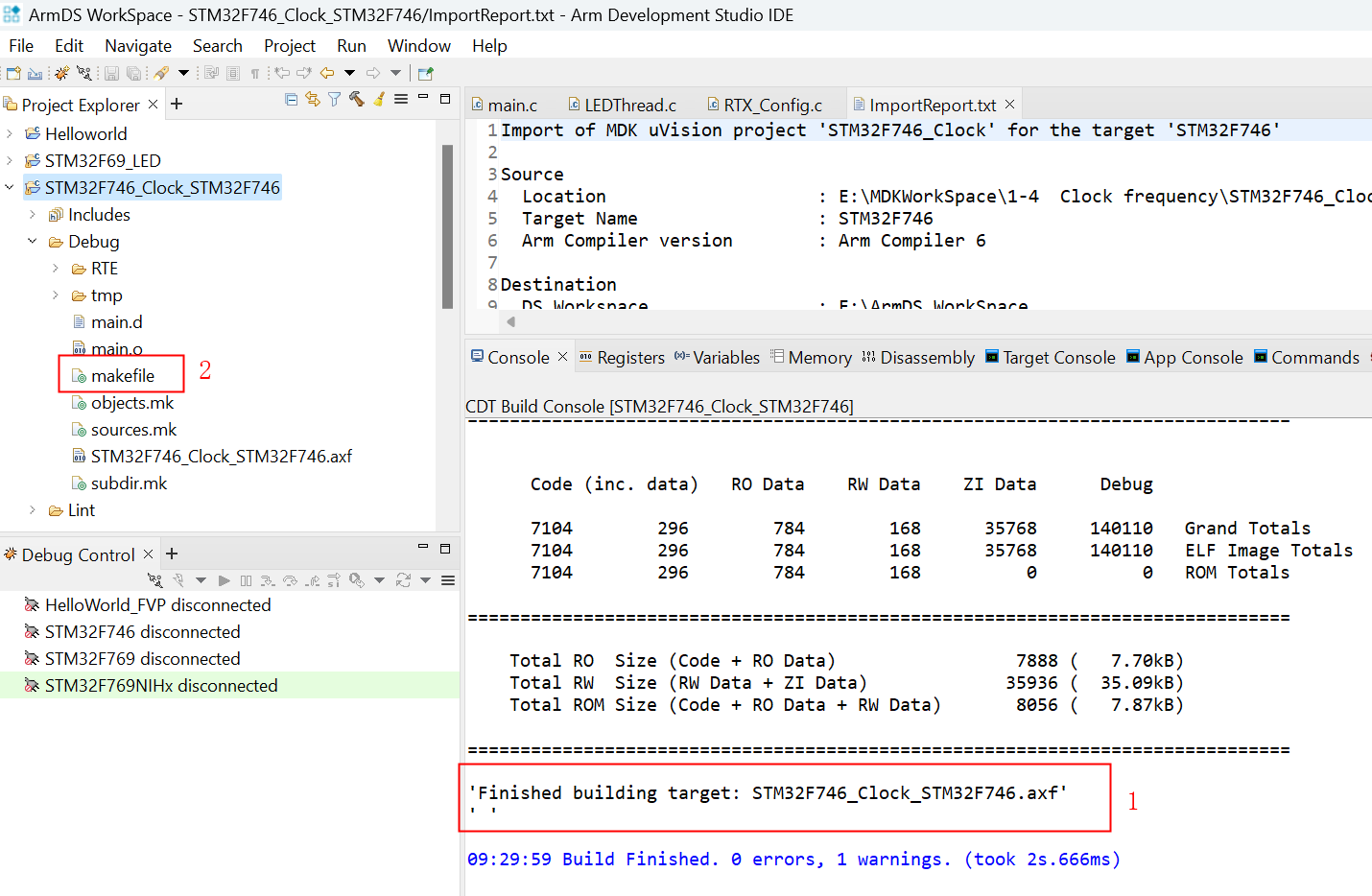This screenshot has height=896, width=1372.
Task: Open the Disassembly view tab
Action: click(927, 358)
